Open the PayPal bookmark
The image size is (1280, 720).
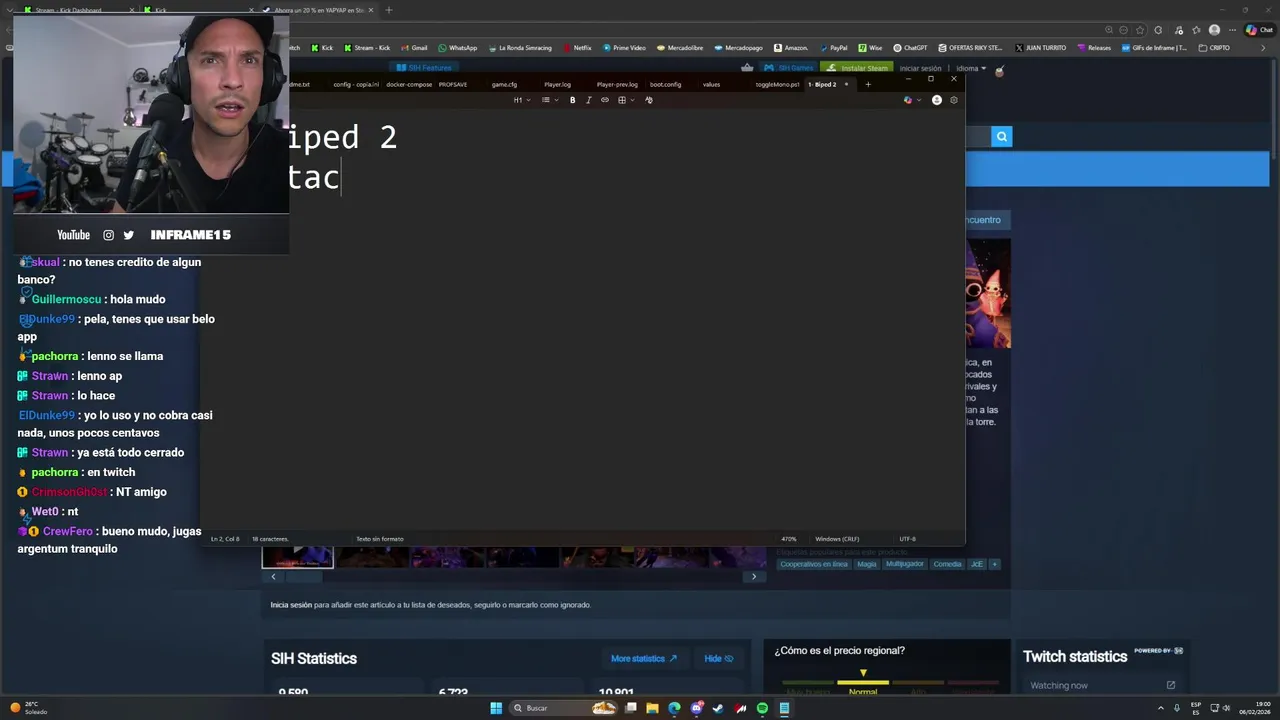[834, 47]
